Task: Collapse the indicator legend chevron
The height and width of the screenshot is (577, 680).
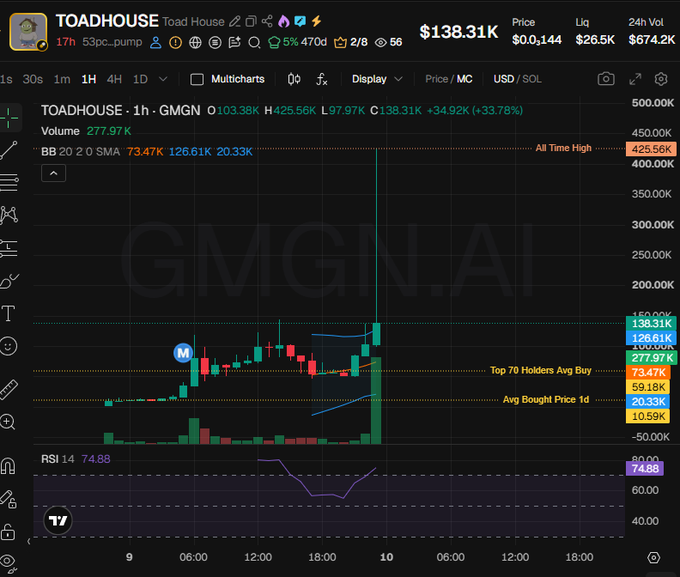Action: point(53,173)
